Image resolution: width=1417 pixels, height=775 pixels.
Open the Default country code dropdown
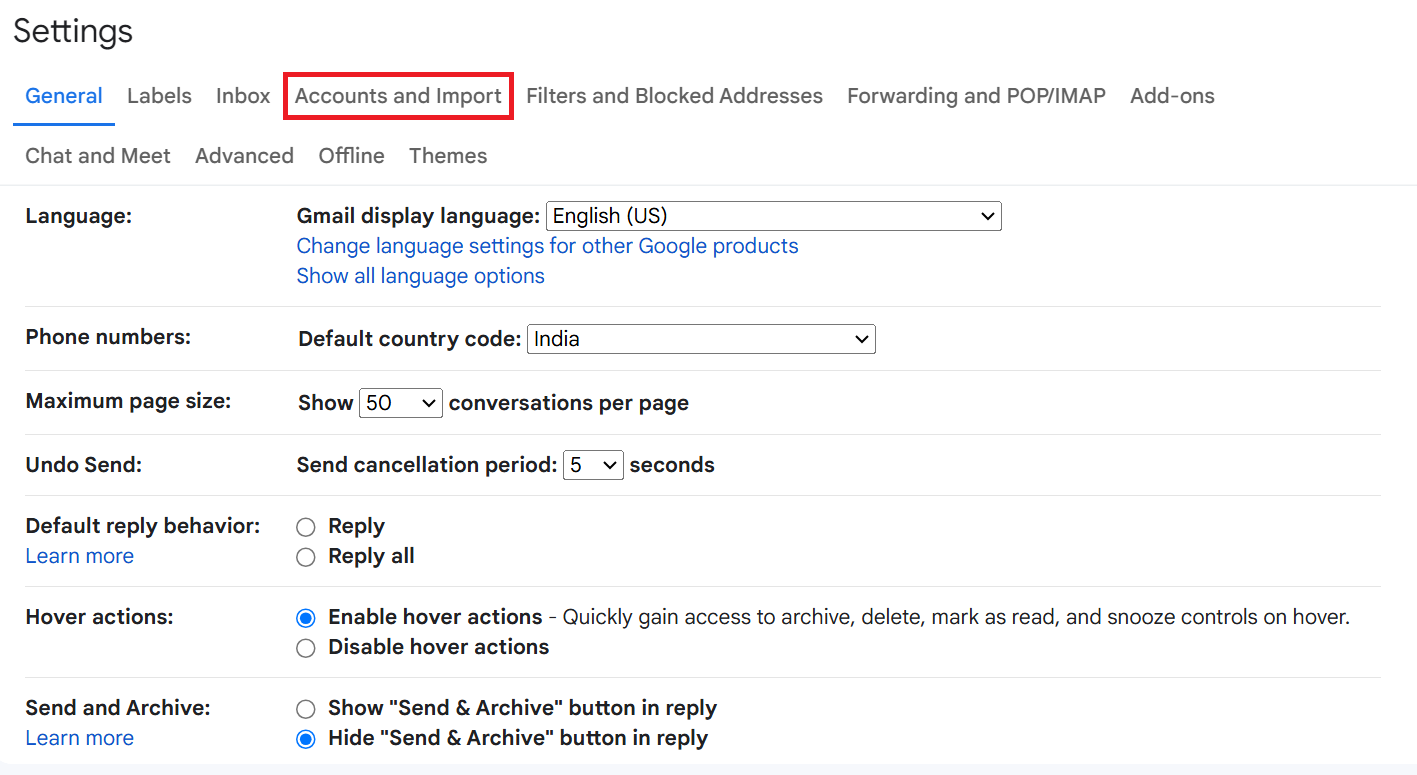click(x=701, y=339)
